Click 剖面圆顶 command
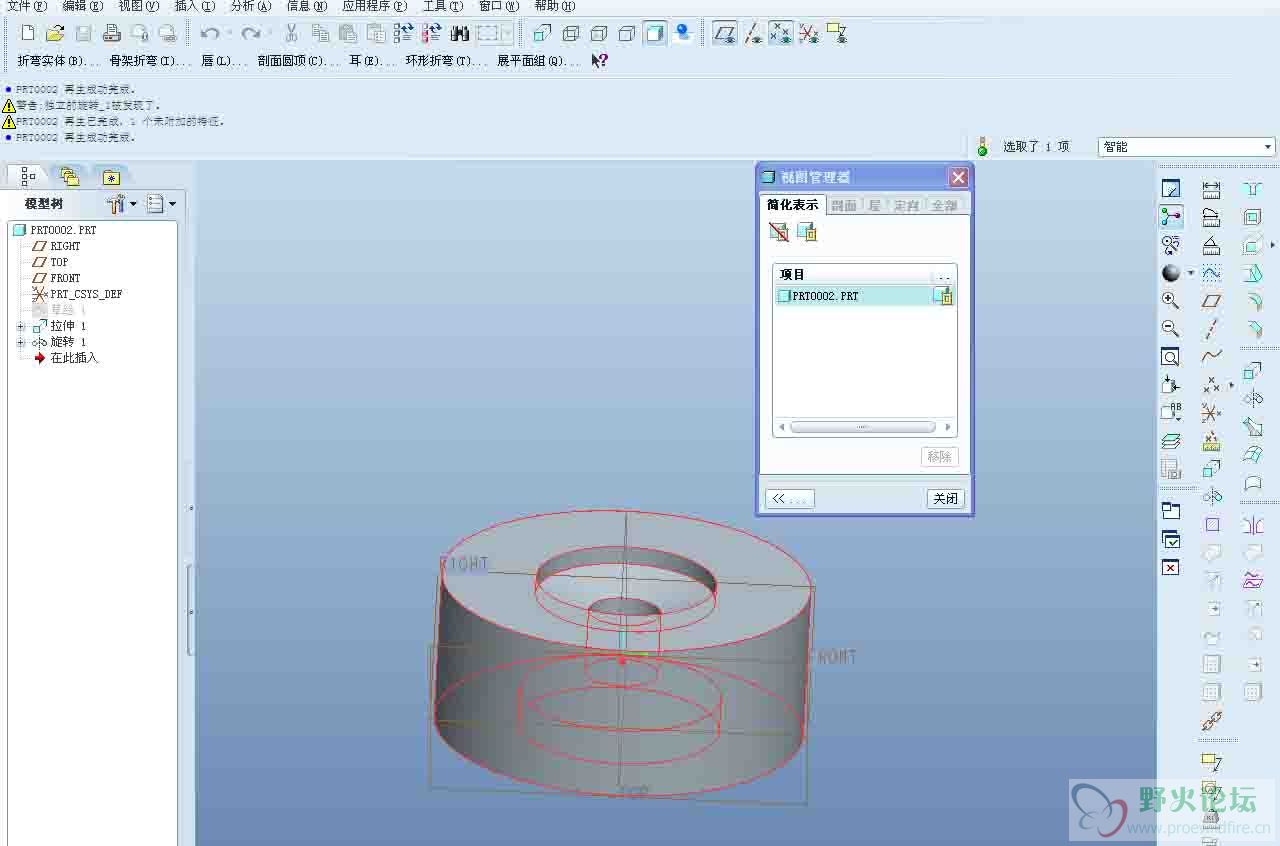This screenshot has height=846, width=1280. click(x=299, y=61)
